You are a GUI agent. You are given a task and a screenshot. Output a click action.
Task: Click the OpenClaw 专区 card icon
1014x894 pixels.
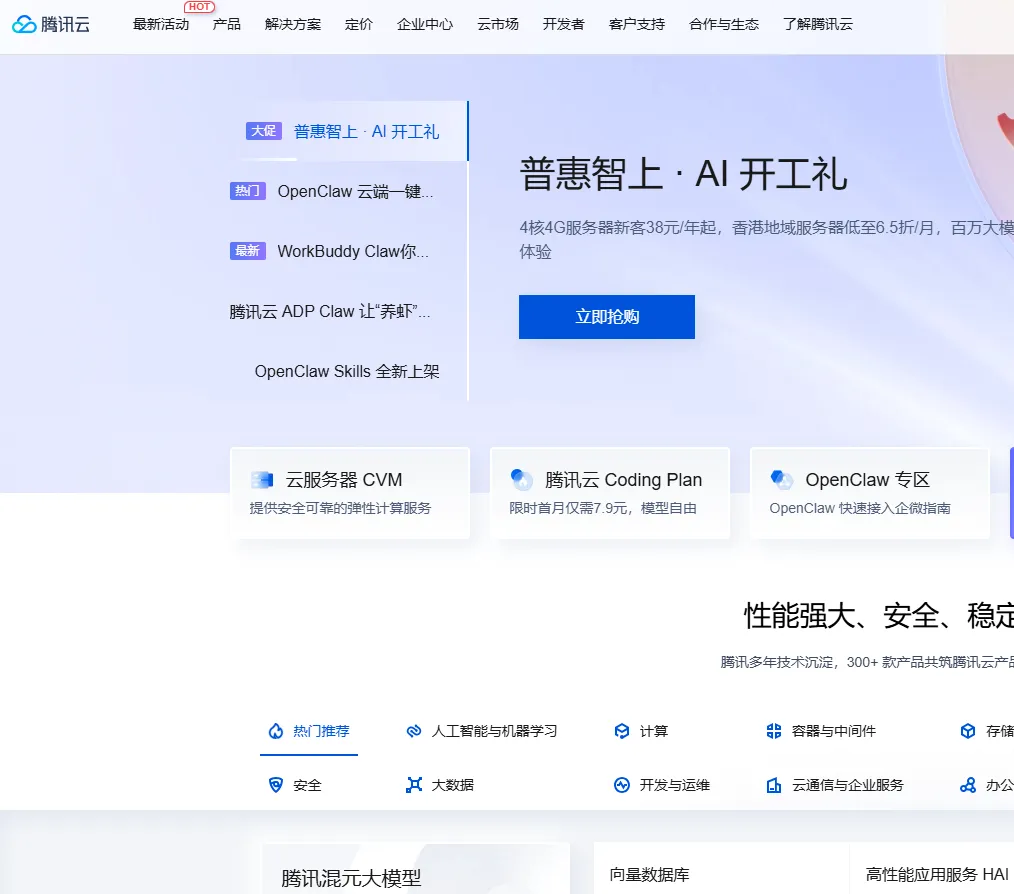point(782,480)
